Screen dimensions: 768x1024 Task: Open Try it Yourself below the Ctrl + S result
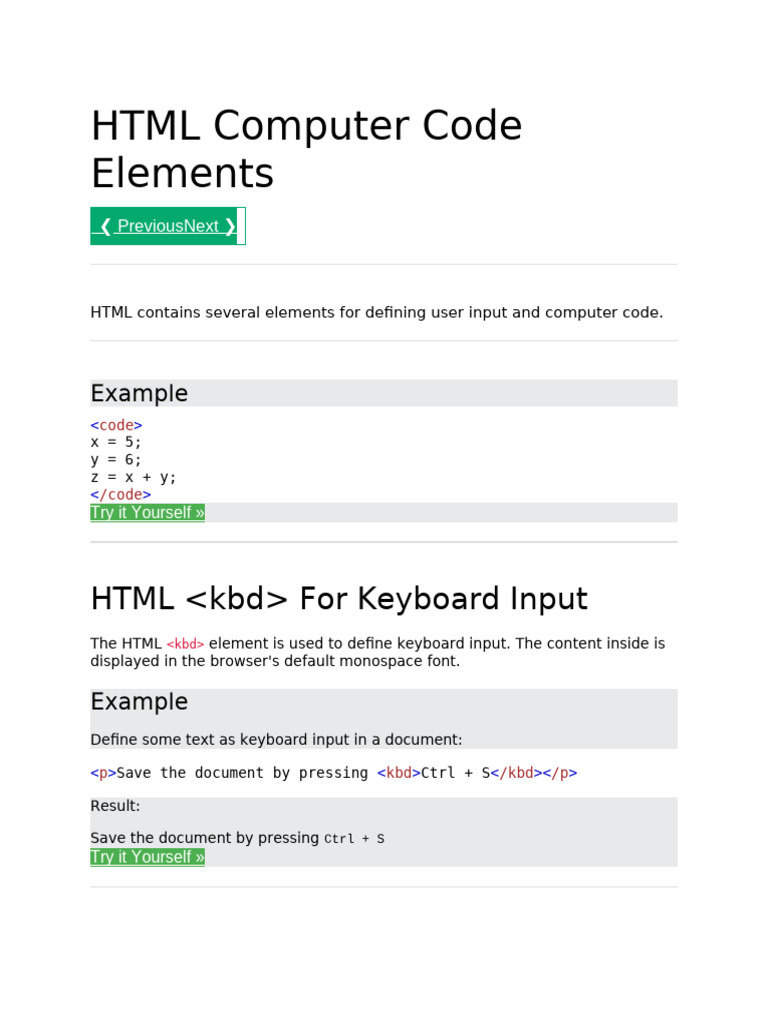147,857
